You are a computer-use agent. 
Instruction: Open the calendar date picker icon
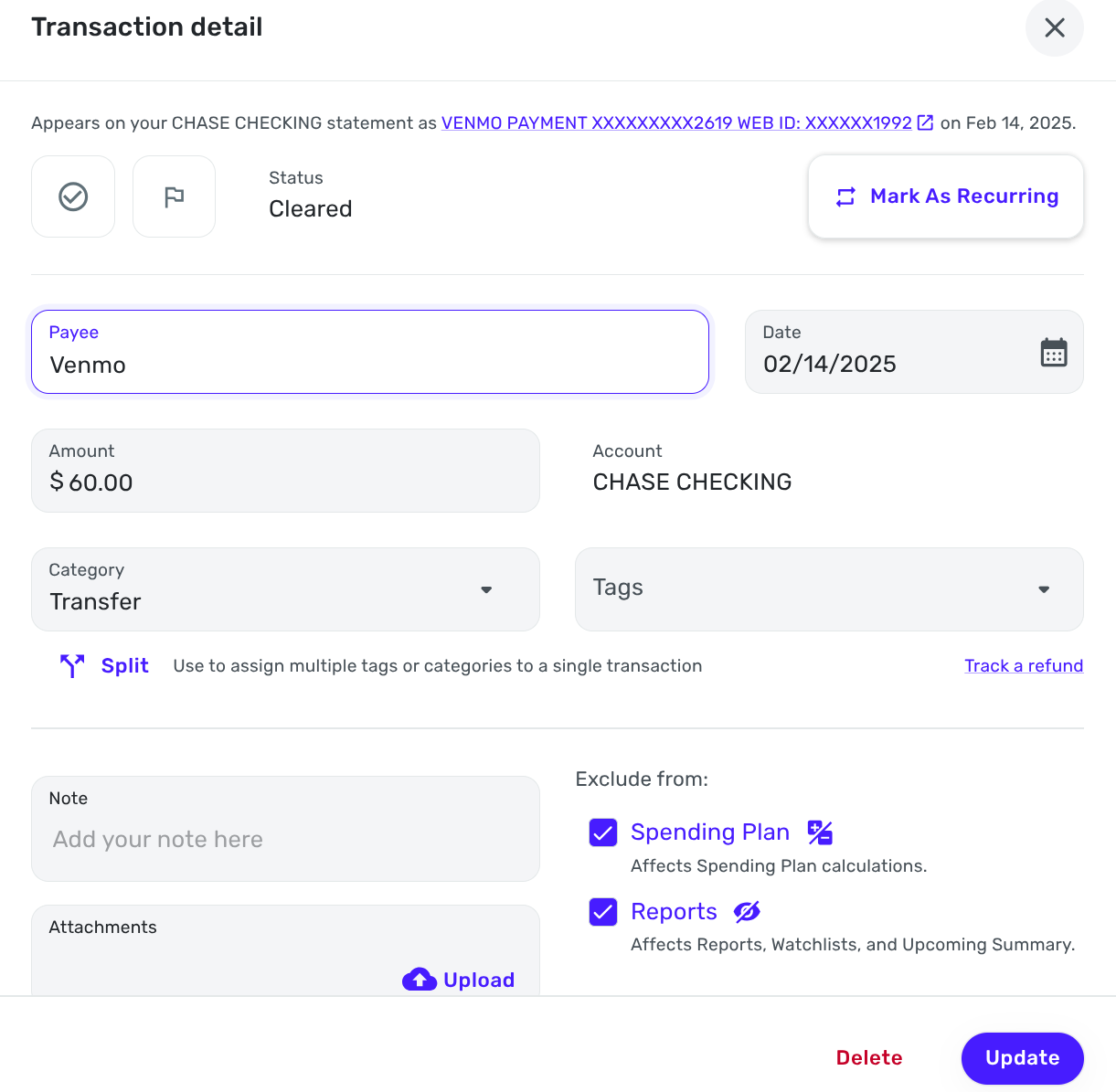pyautogui.click(x=1054, y=352)
